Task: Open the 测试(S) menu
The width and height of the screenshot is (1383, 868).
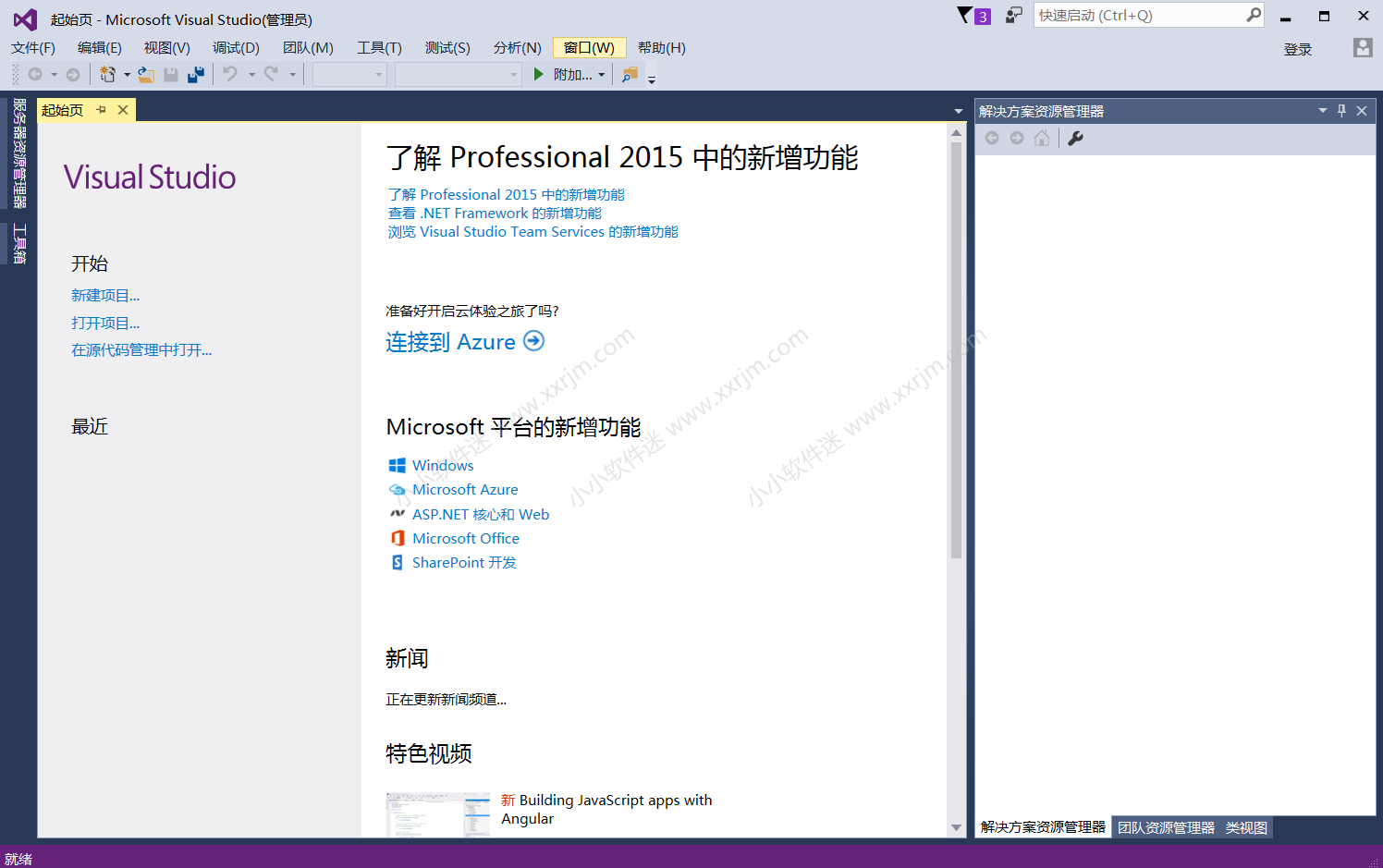Action: click(447, 48)
